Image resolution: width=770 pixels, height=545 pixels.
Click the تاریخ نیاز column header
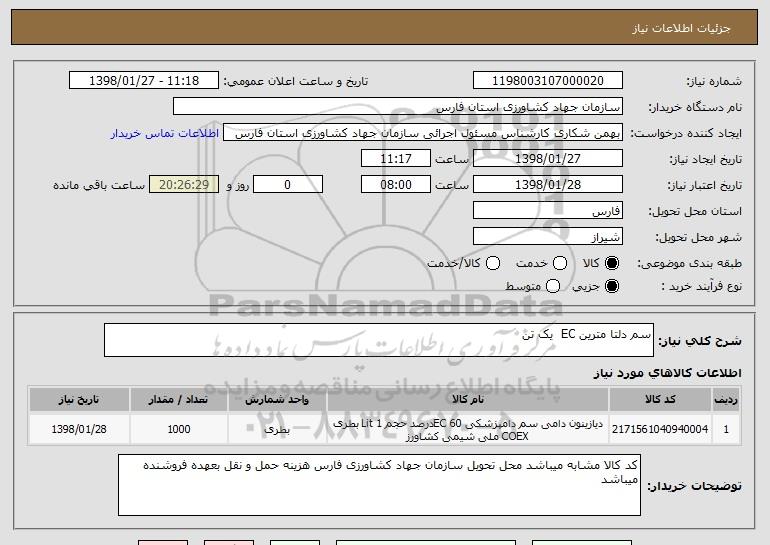tap(79, 399)
